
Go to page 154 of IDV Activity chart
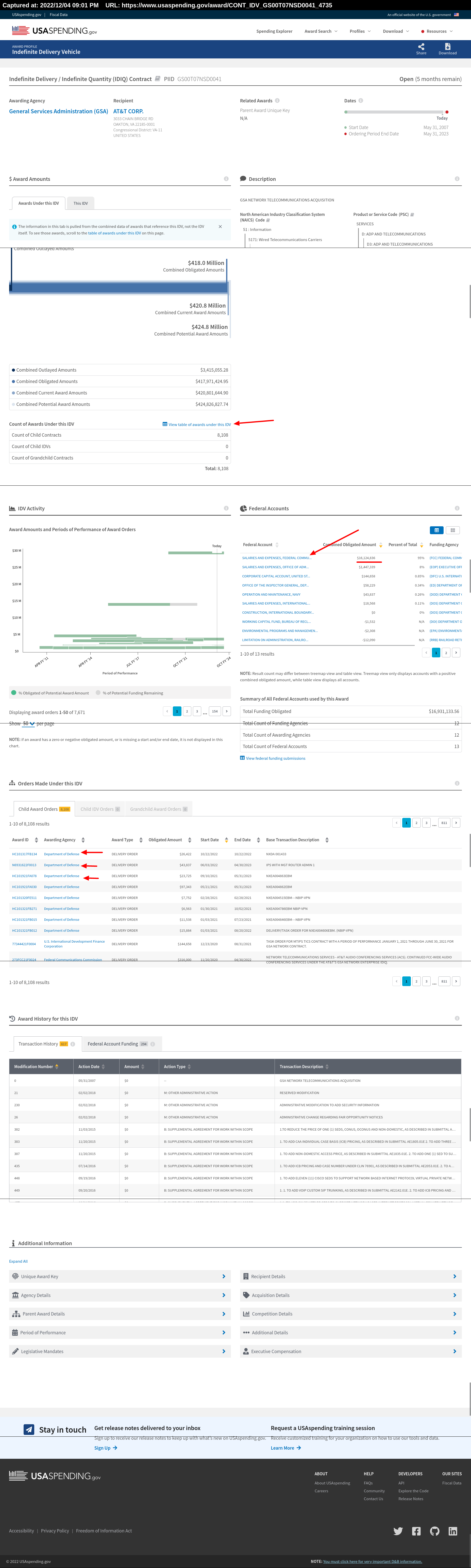[214, 711]
